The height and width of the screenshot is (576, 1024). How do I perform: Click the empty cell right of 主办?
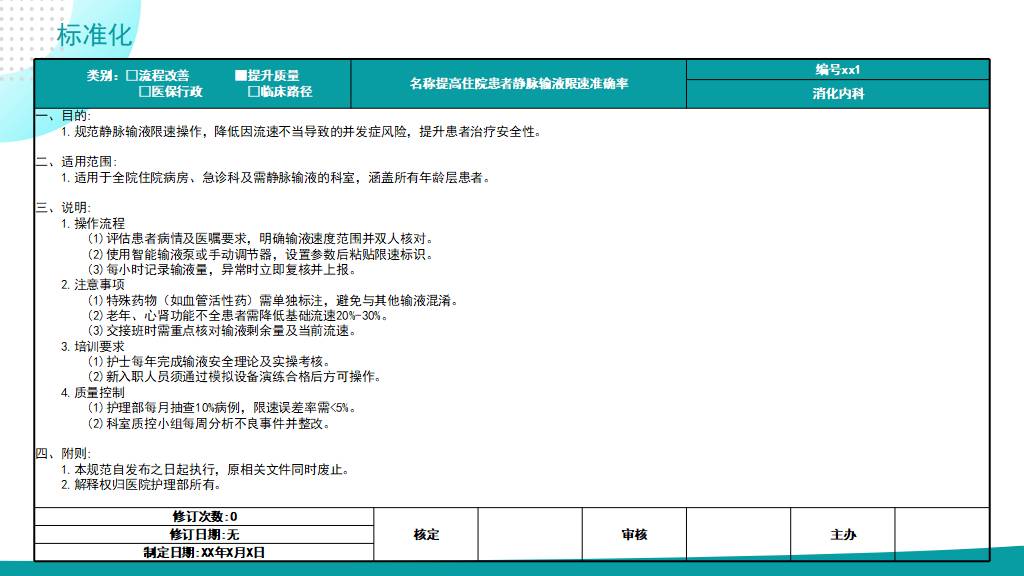941,534
